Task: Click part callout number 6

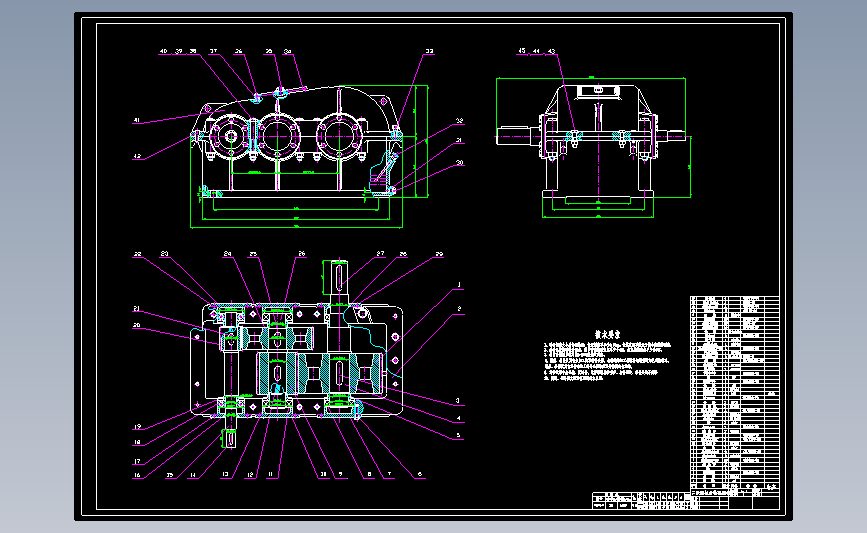Action: click(x=420, y=474)
